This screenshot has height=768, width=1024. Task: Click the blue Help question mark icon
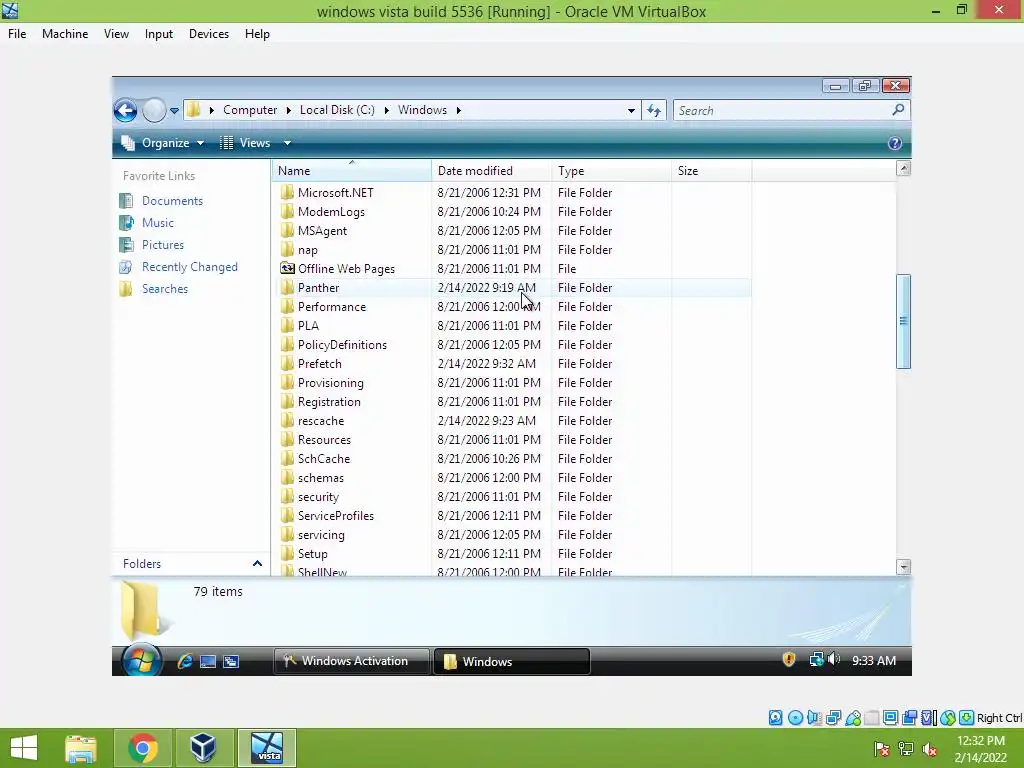click(895, 143)
